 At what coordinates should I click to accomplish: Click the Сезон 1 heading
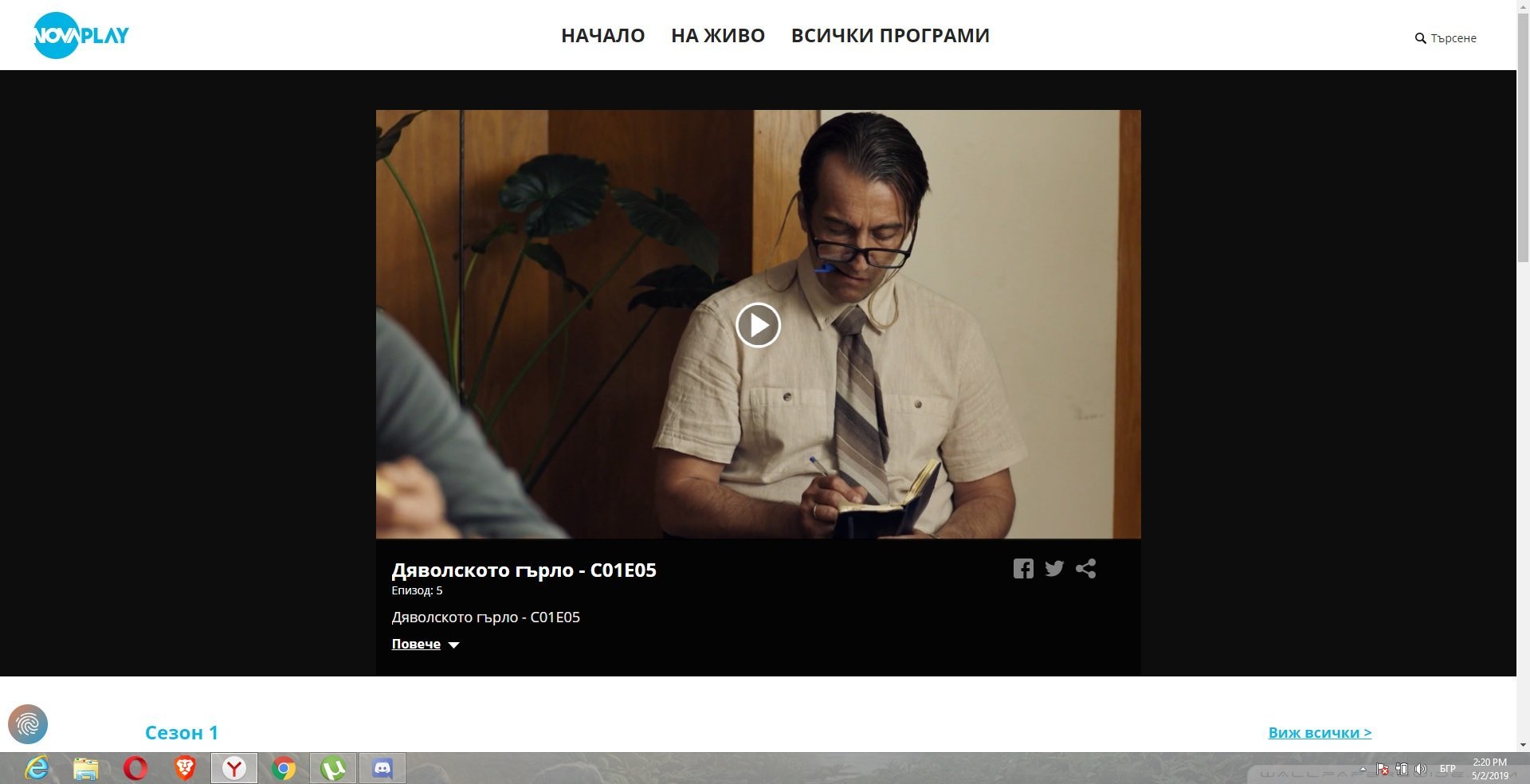click(x=182, y=732)
